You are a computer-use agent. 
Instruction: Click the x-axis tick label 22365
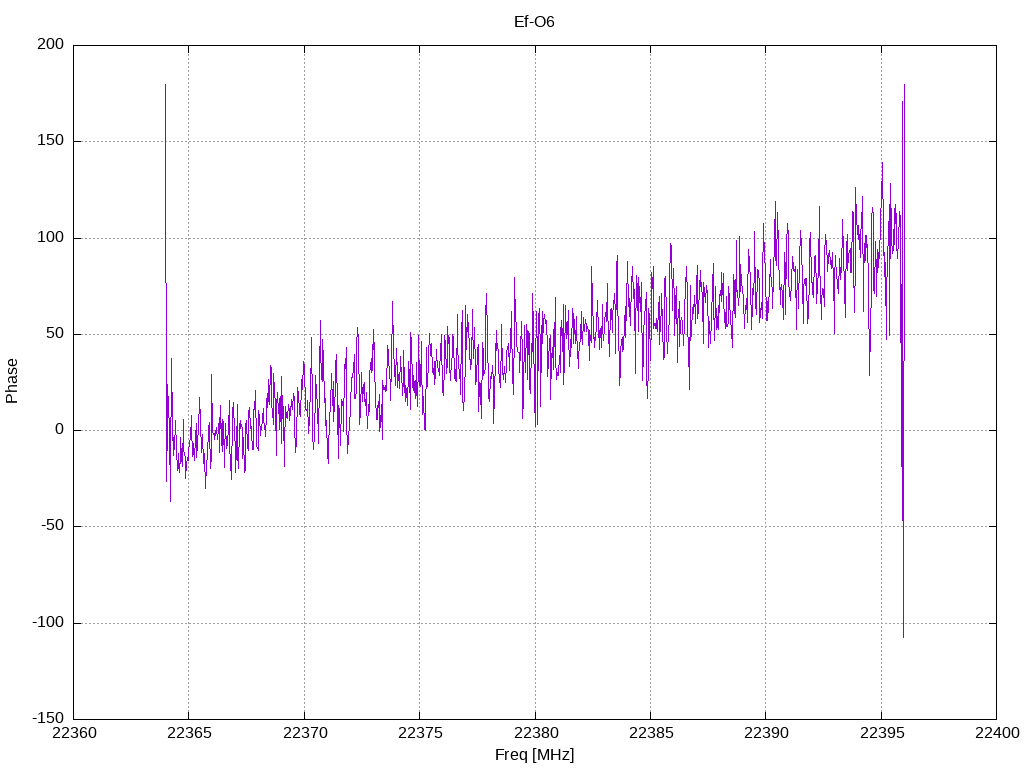[x=189, y=733]
